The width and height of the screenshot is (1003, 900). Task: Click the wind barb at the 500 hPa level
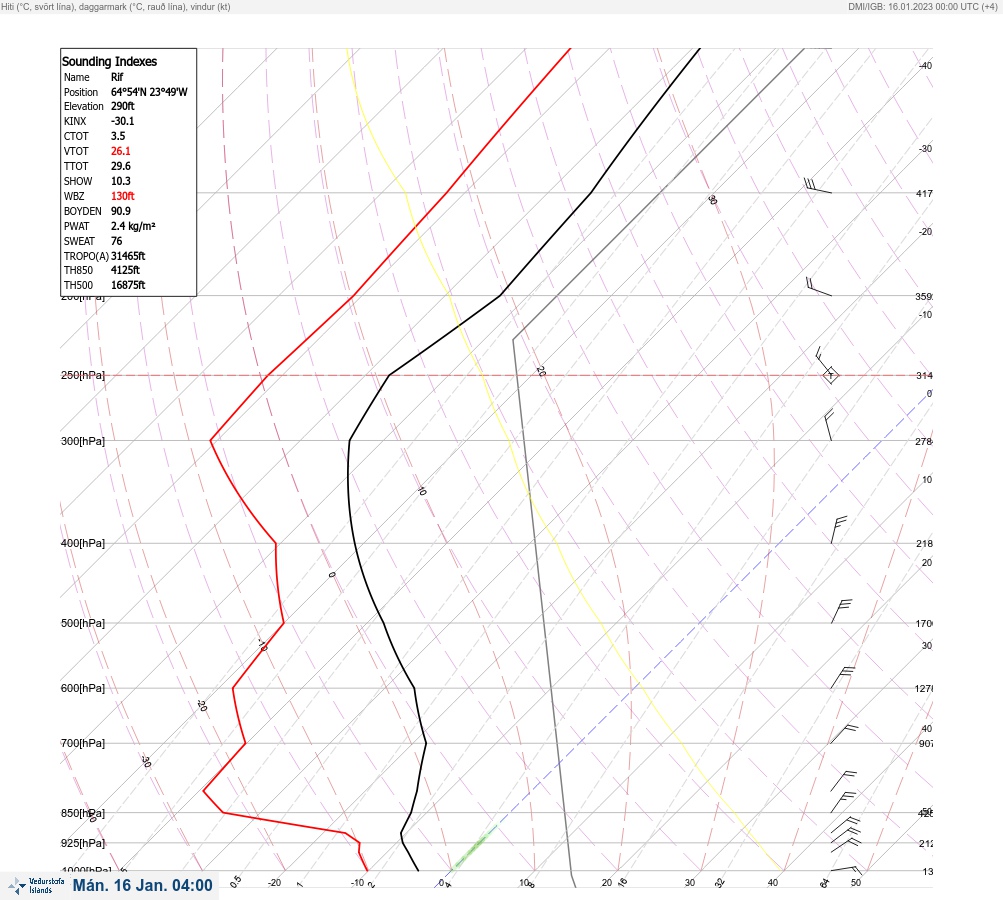click(841, 611)
